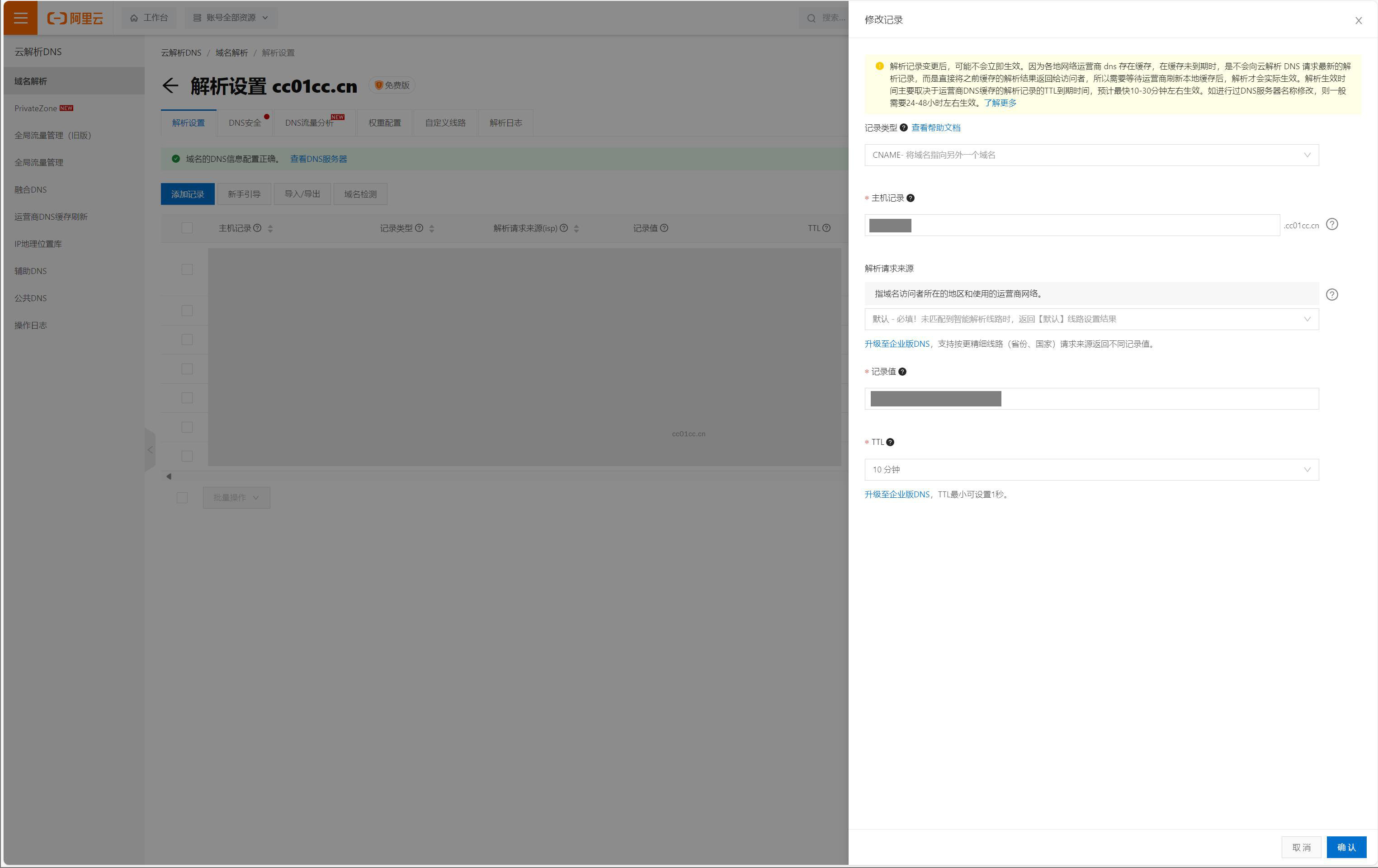1378x868 pixels.
Task: Click the search magnifier icon
Action: click(811, 19)
